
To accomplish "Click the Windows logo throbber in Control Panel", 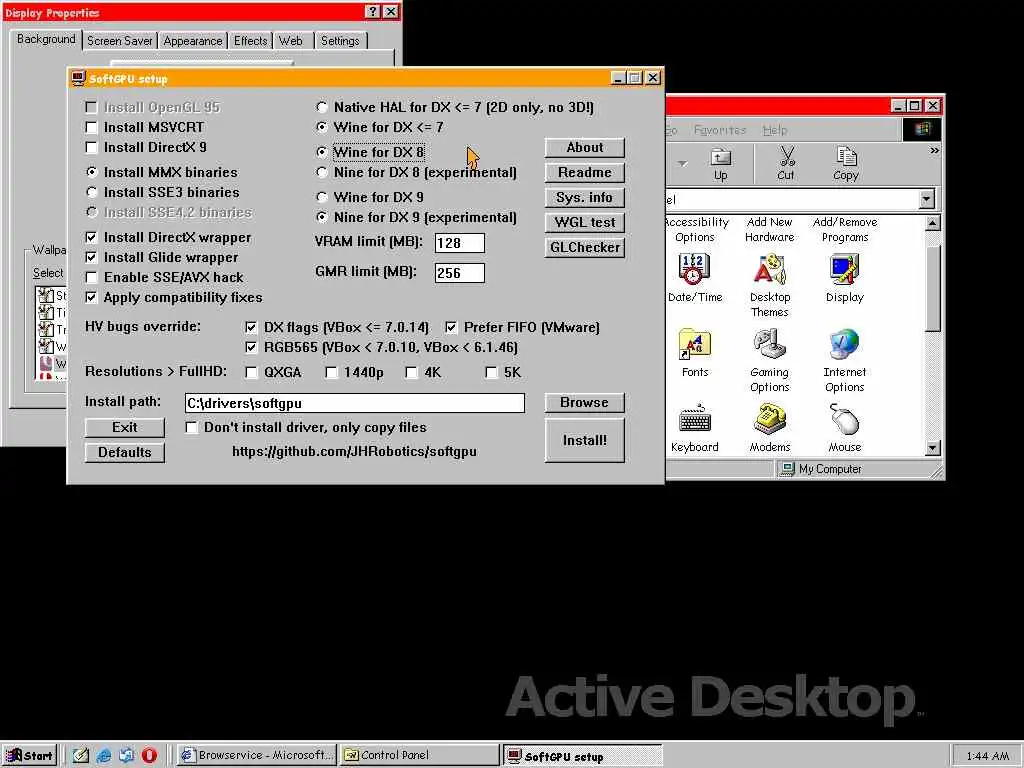I will click(x=921, y=129).
